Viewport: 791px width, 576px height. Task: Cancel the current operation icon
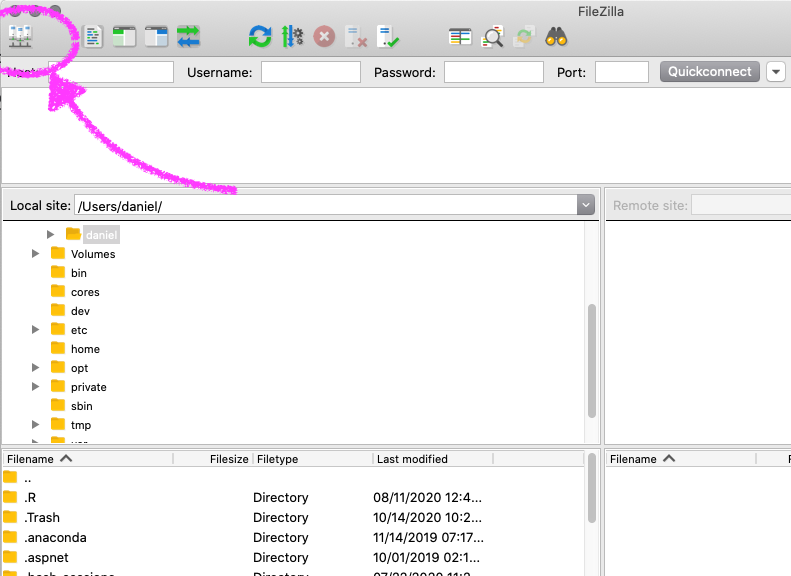324,37
